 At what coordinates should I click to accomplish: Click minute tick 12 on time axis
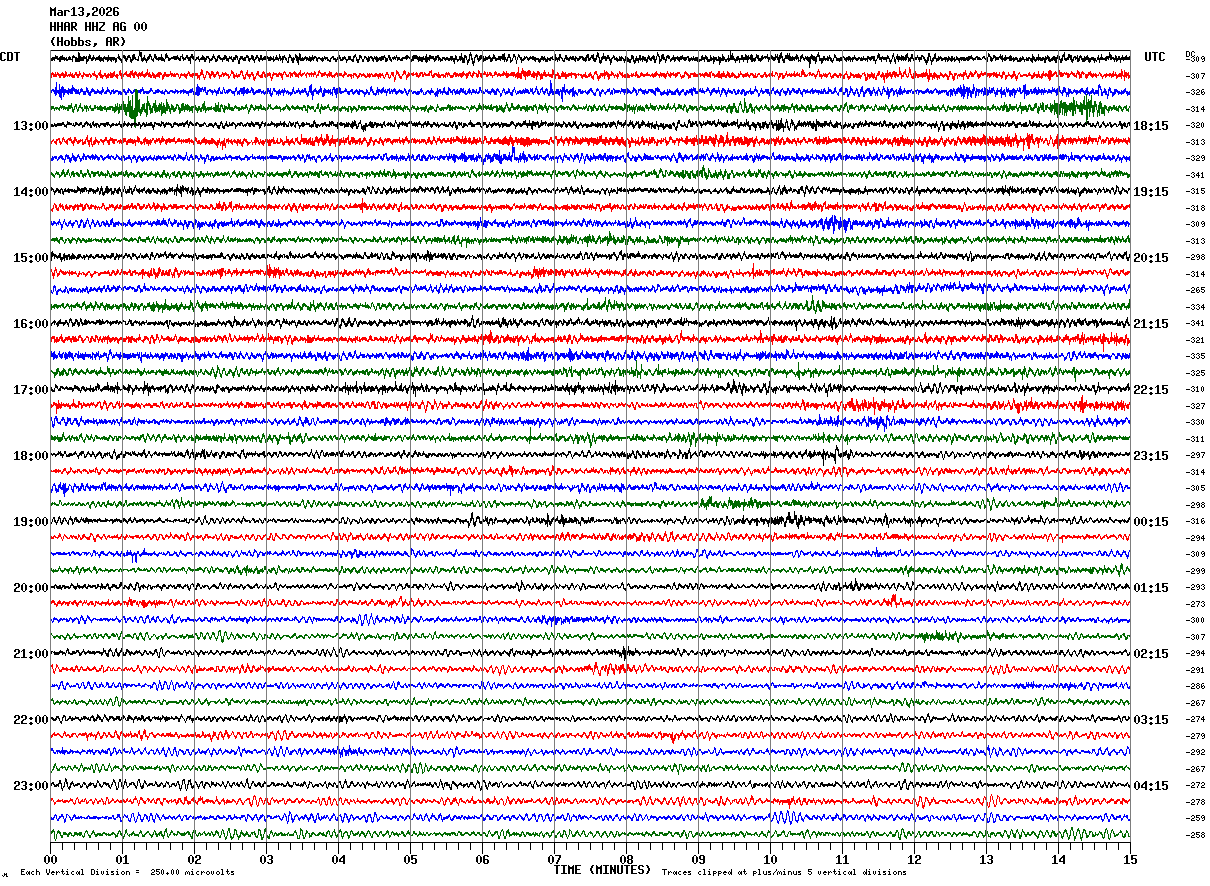914,859
